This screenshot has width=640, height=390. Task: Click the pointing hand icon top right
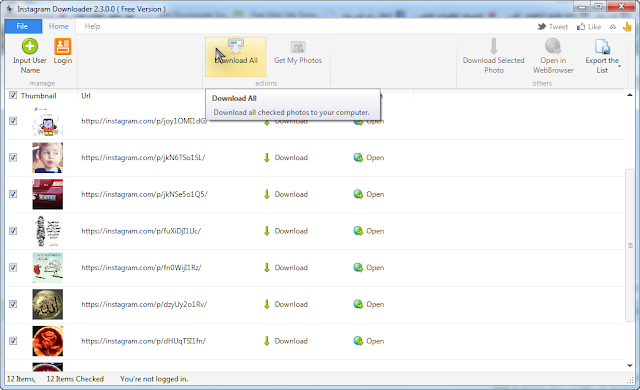[x=627, y=27]
